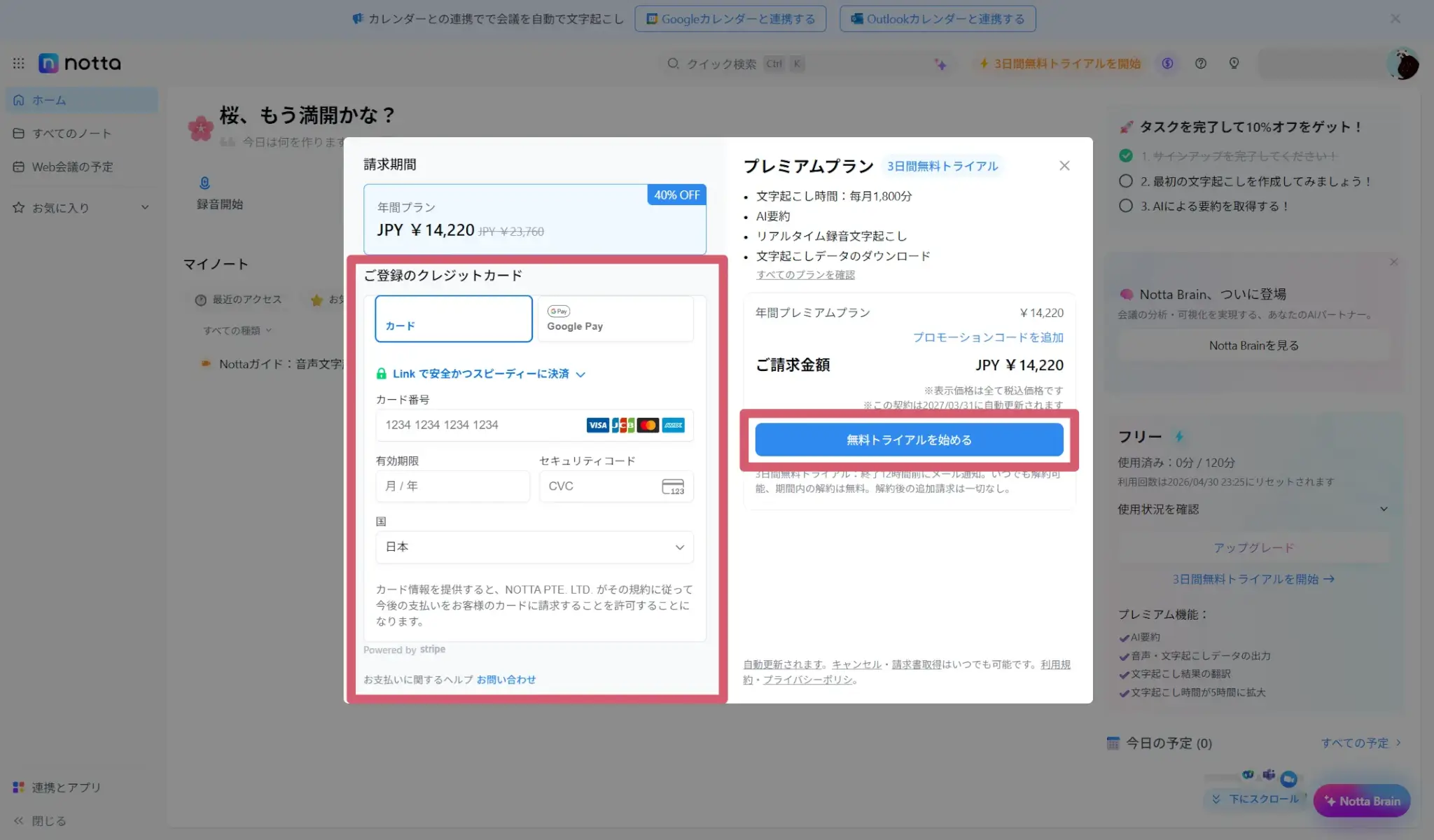Click プロモーションコードを追加 link
1434x840 pixels.
point(987,337)
